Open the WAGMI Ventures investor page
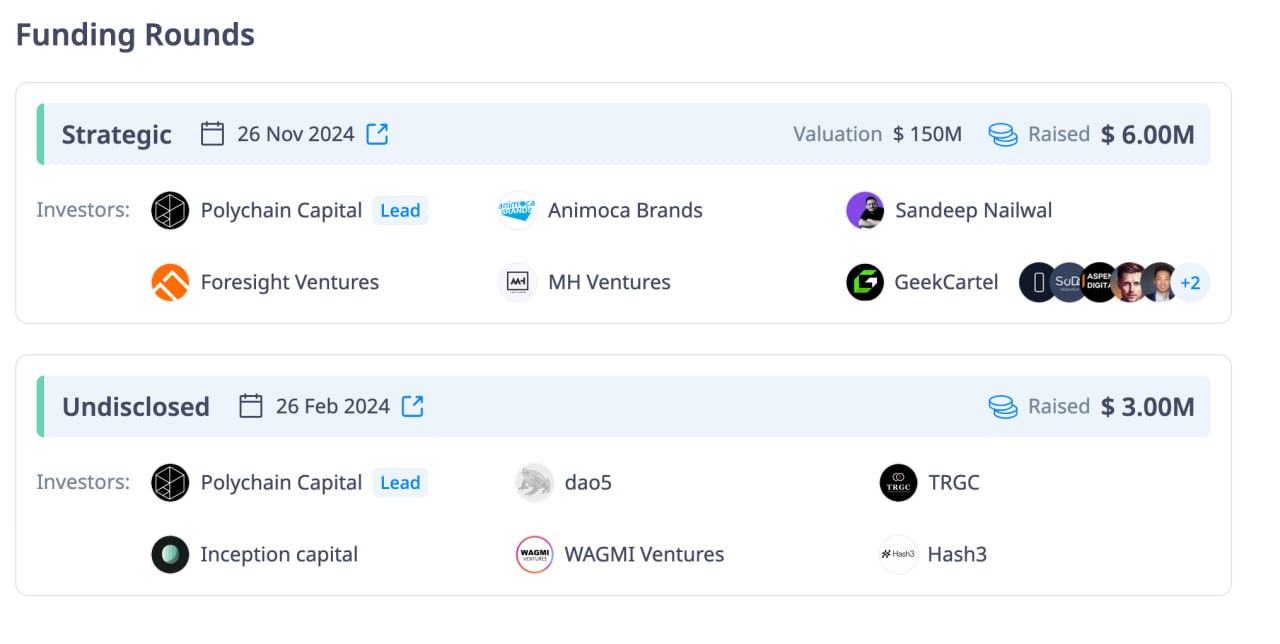The image size is (1280, 644). pyautogui.click(x=644, y=555)
